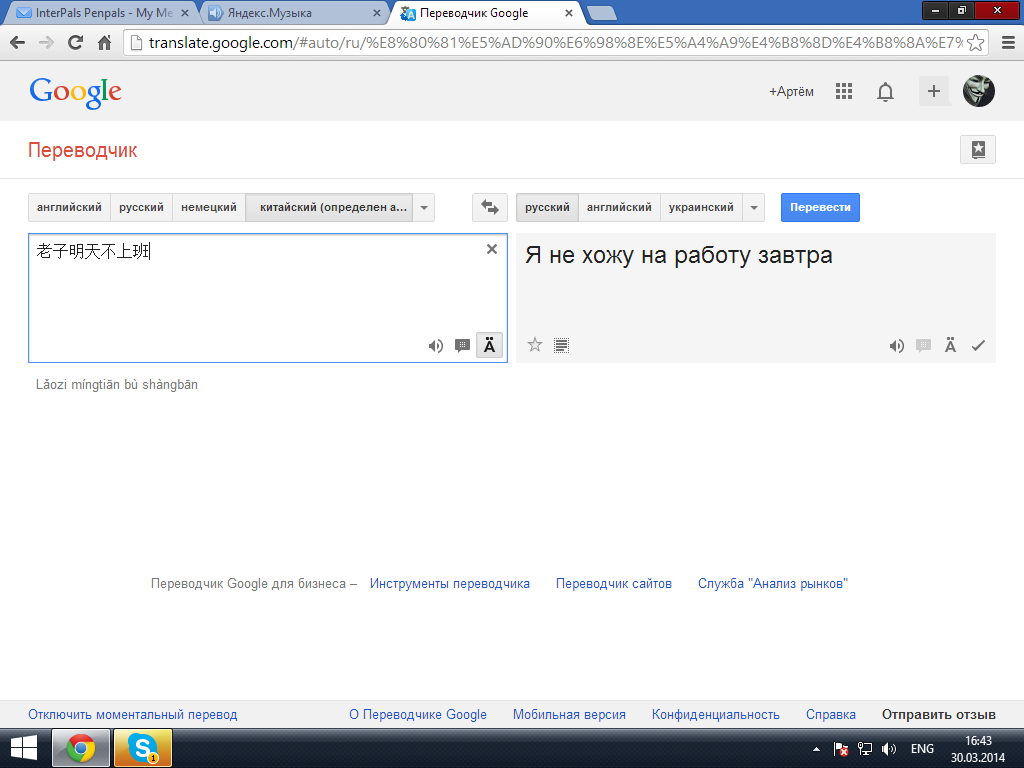Listen to the Russian translation

point(897,345)
